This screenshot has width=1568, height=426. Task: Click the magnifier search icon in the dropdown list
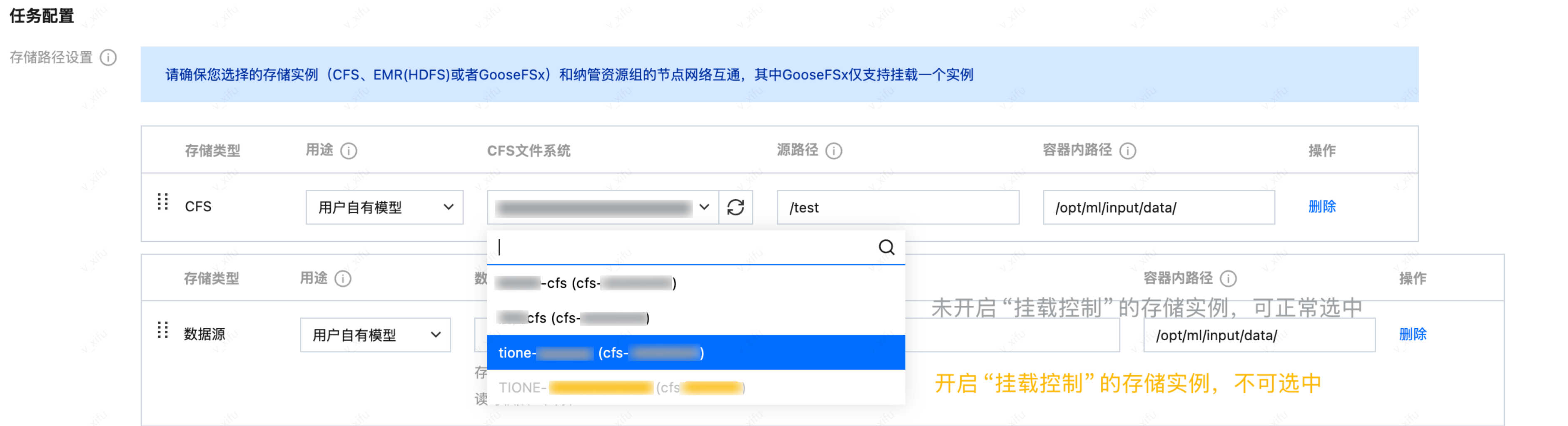tap(886, 248)
